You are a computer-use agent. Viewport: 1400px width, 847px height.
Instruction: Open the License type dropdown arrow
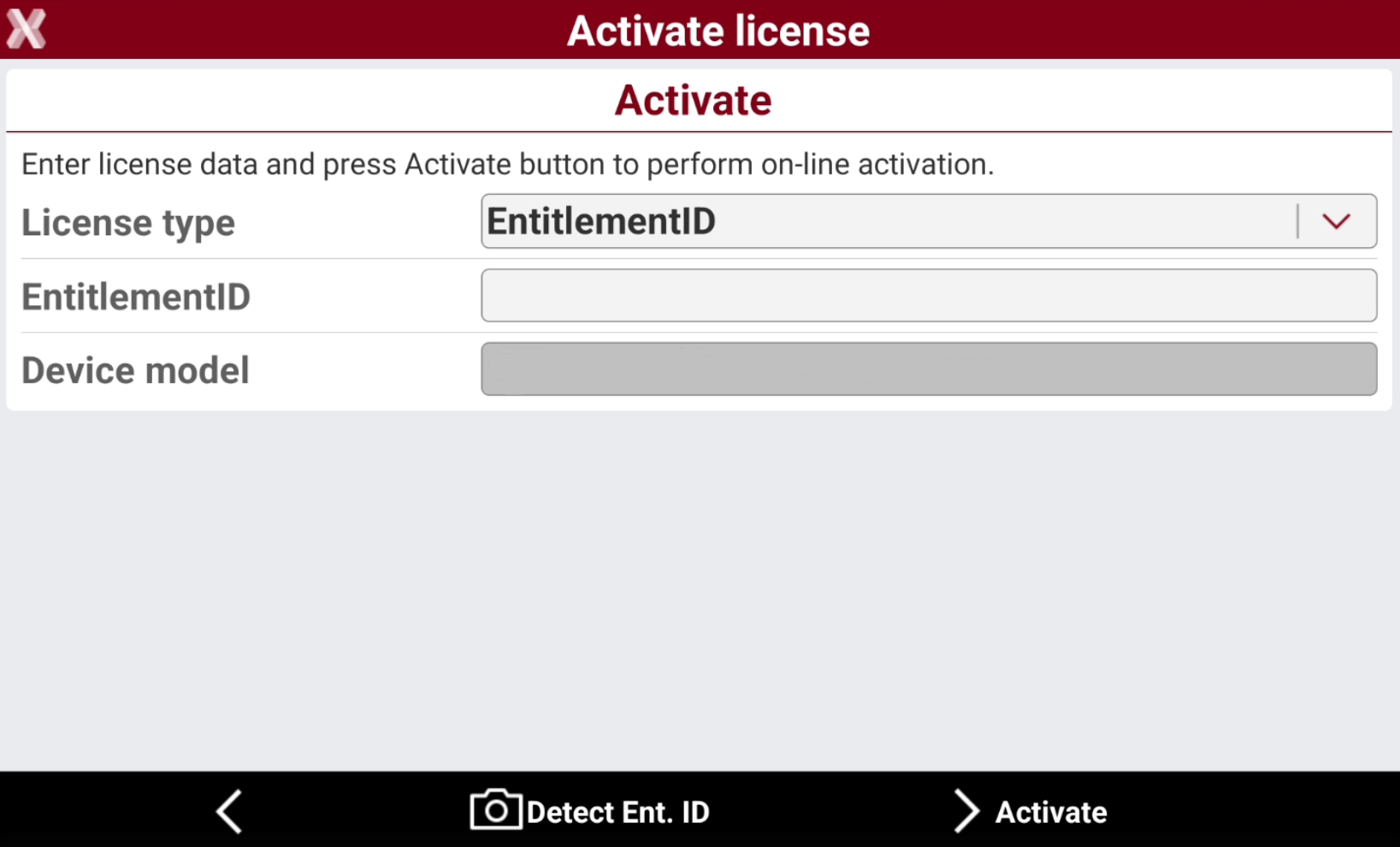coord(1336,222)
